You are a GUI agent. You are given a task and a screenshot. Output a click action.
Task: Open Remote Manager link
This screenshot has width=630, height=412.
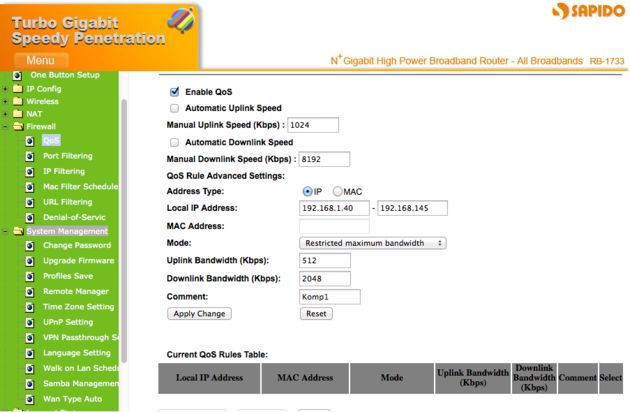[x=76, y=291]
